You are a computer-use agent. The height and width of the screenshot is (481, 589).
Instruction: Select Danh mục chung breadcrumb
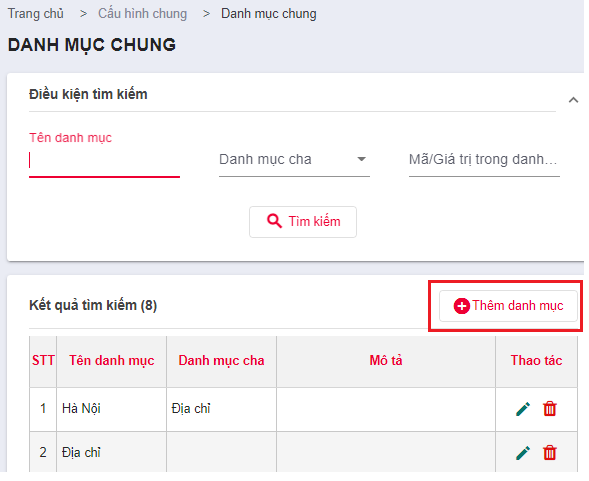point(269,14)
